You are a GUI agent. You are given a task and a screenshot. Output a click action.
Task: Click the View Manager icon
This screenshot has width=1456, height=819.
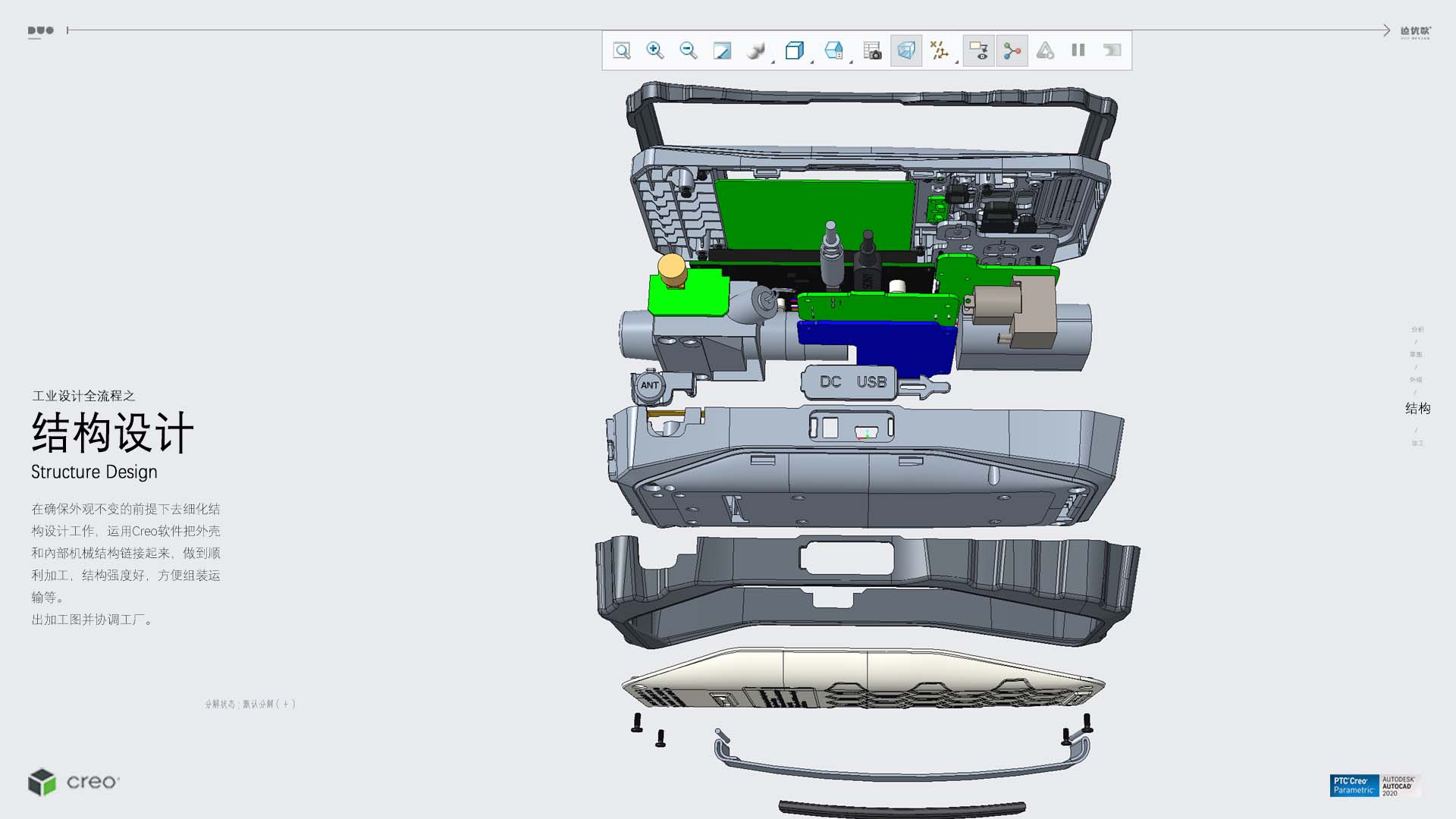pyautogui.click(x=872, y=51)
